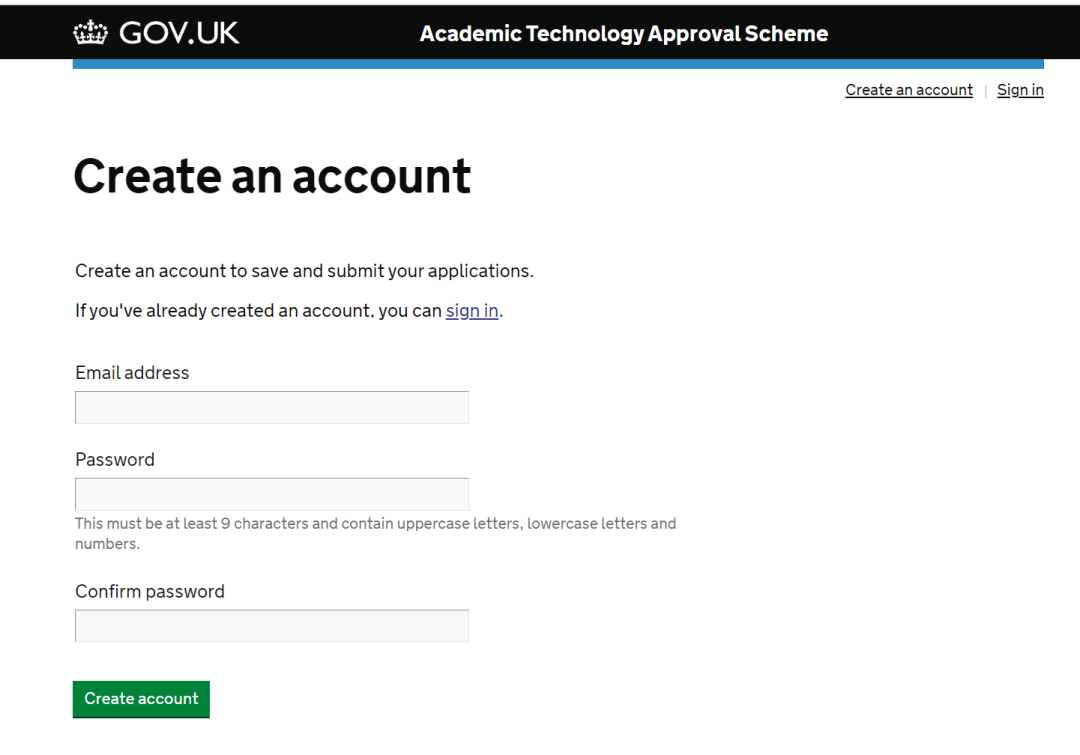Click the Password field label

click(115, 459)
